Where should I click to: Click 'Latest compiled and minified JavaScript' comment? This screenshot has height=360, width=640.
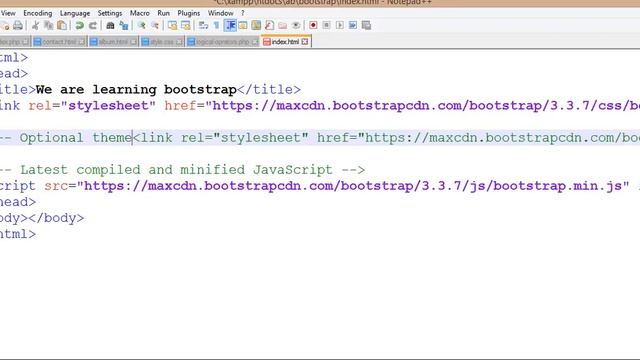tap(176, 170)
